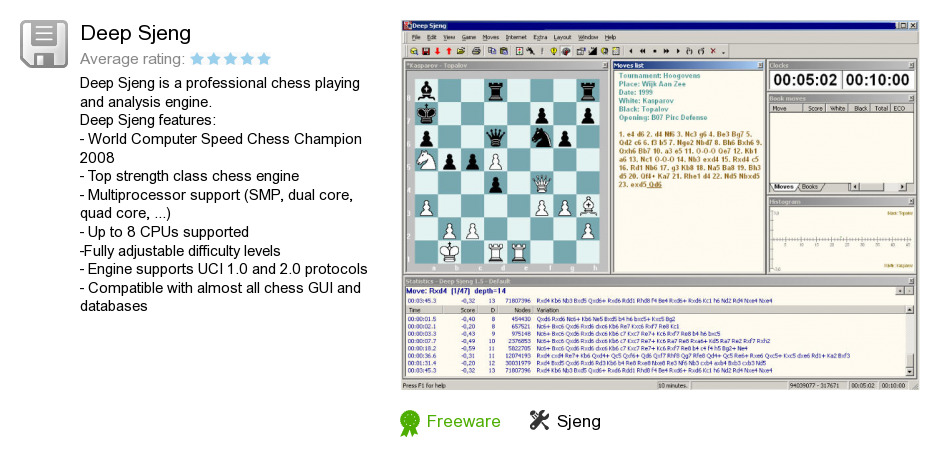Open the Help menu

coord(610,37)
